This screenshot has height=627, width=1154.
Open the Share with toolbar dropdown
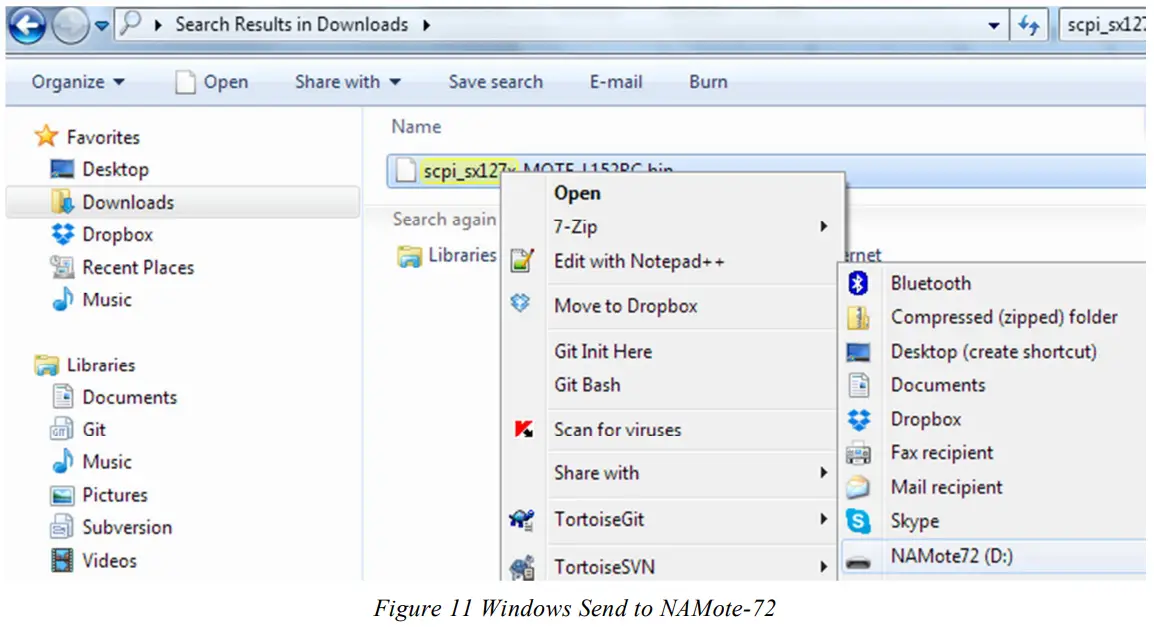(x=347, y=82)
